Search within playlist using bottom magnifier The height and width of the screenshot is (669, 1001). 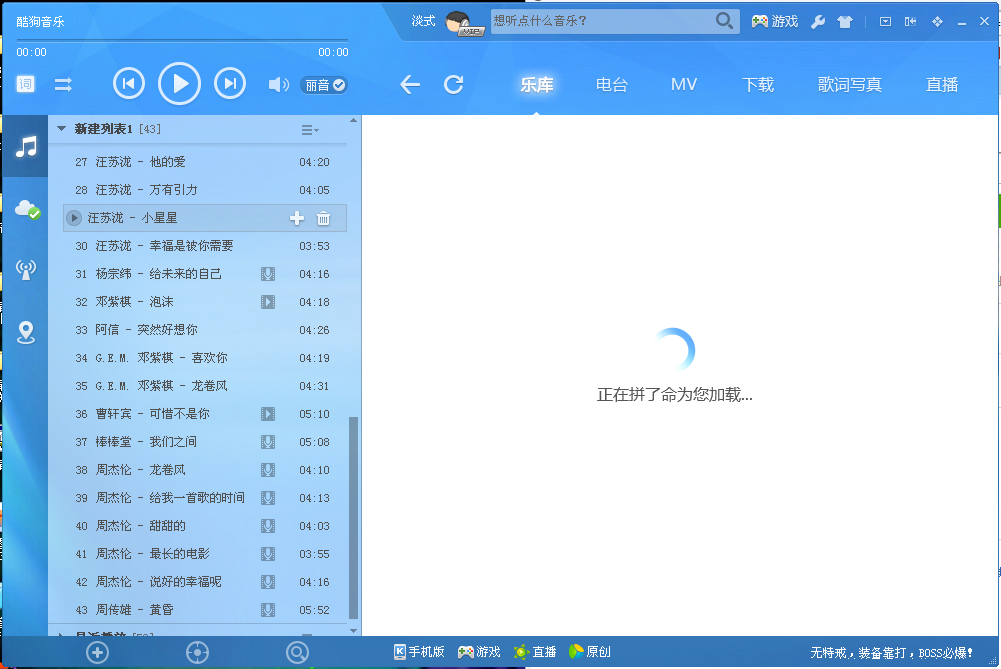(297, 652)
